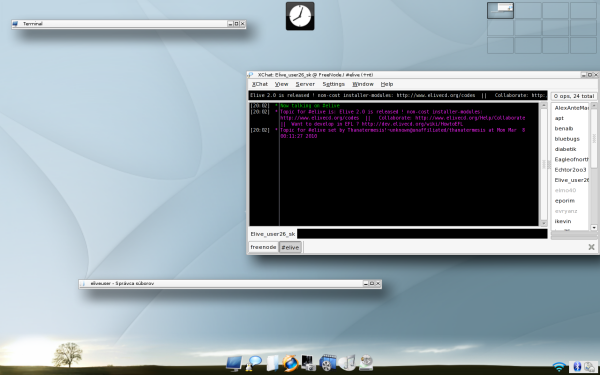Screen dimensions: 600x375
Task: Click the user list scrollbar down arrow
Action: tap(594, 228)
